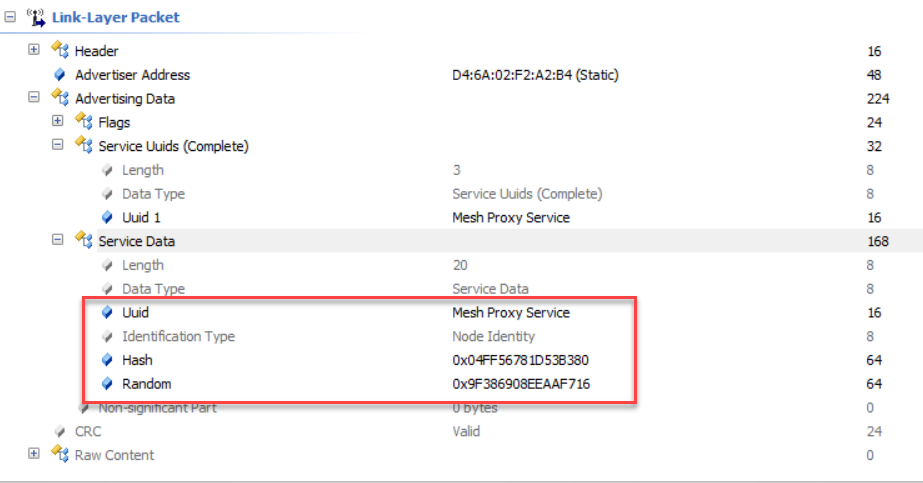Select the Identification Type row

click(x=178, y=336)
